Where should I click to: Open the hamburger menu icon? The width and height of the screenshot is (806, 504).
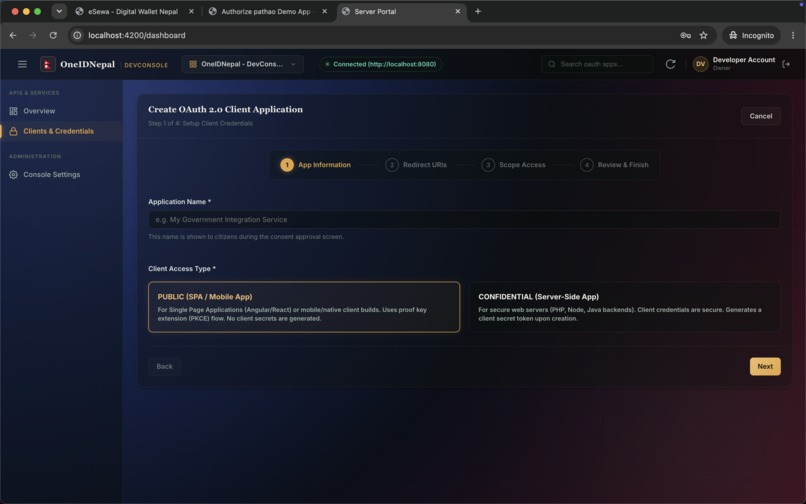tap(22, 64)
